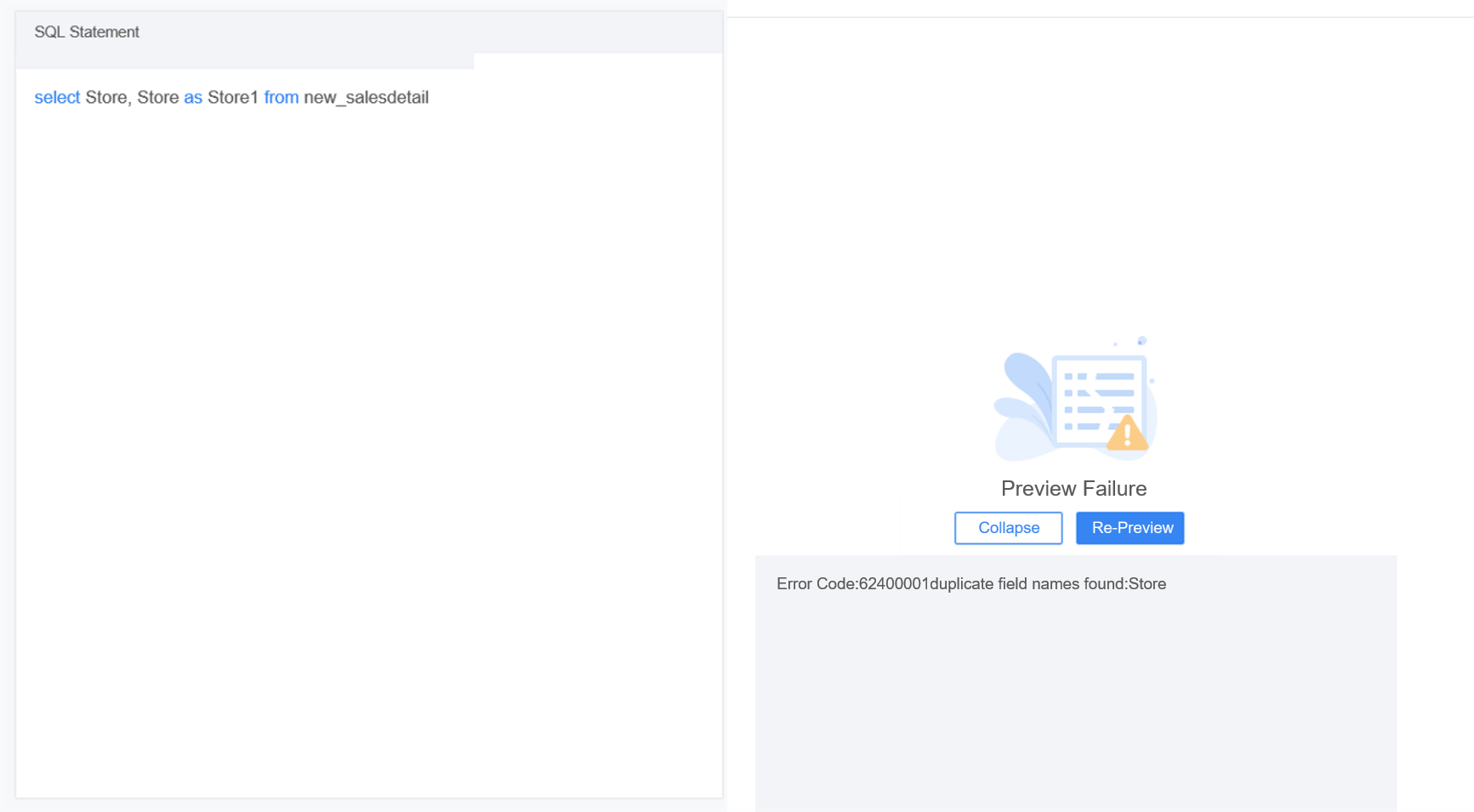Click the blue 'select' keyword in the SQL editor
The height and width of the screenshot is (812, 1474).
click(x=56, y=97)
